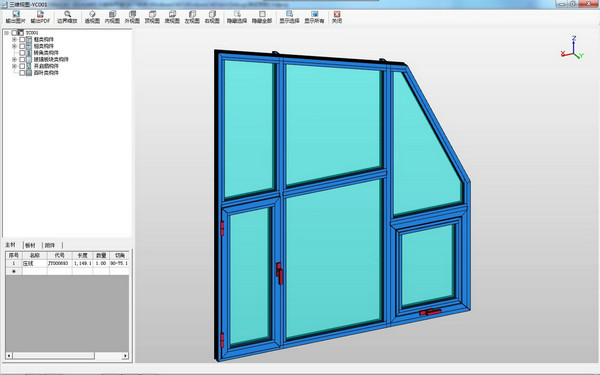Switch to the third tab (附件) below tree
The height and width of the screenshot is (375, 600).
[x=50, y=245]
